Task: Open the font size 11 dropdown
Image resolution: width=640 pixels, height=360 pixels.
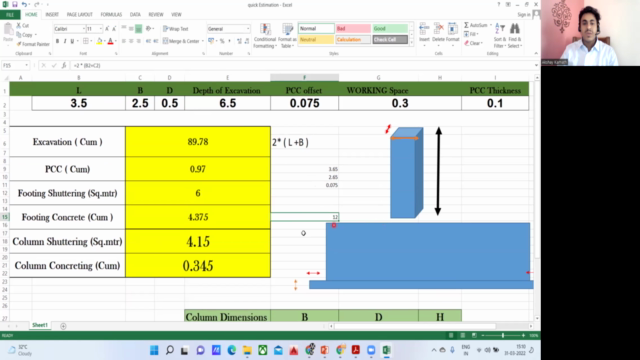Action: point(100,29)
